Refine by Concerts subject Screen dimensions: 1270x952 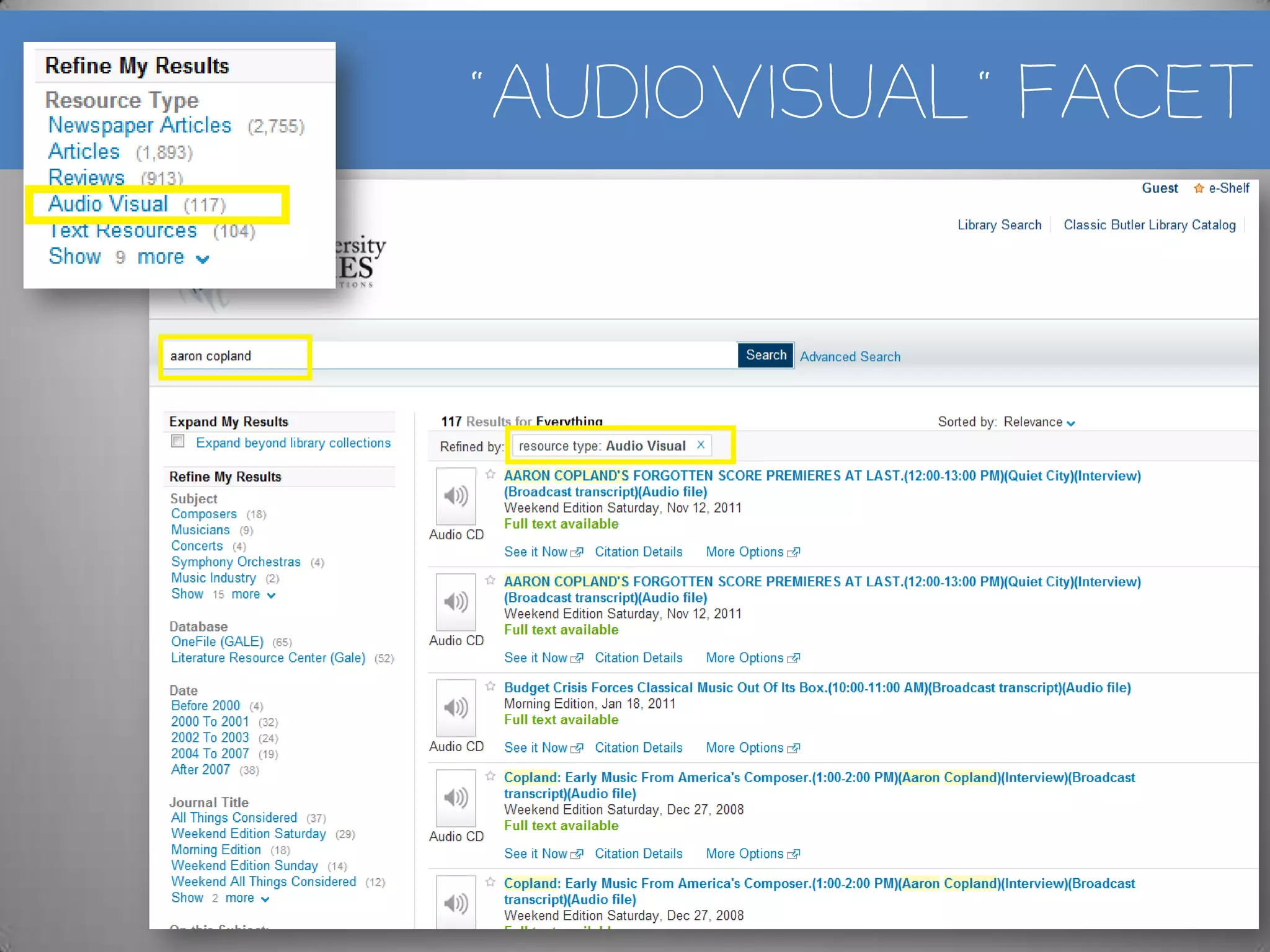click(x=197, y=546)
